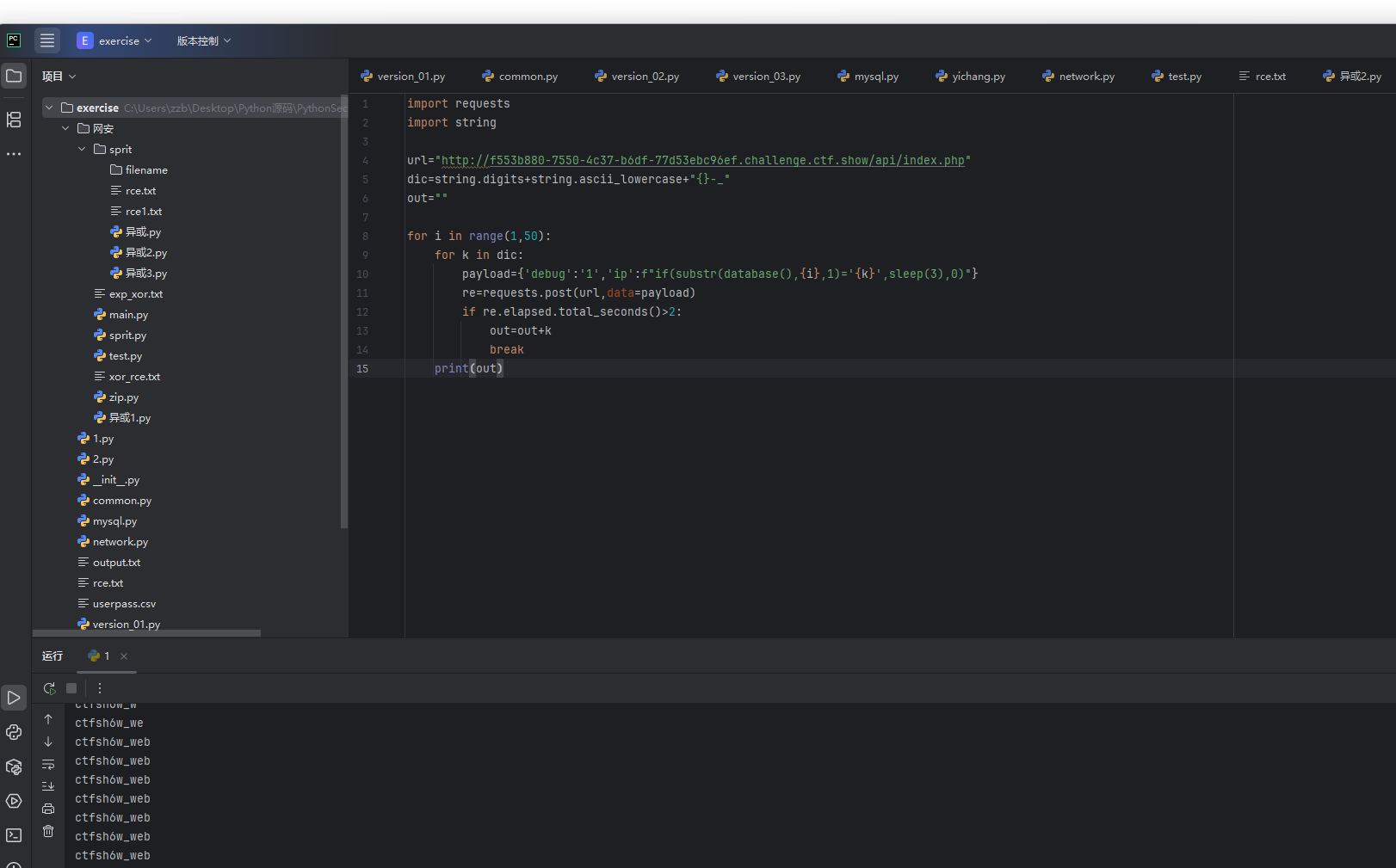The height and width of the screenshot is (868, 1396).
Task: Collapse the sprit folder
Action: tap(82, 149)
